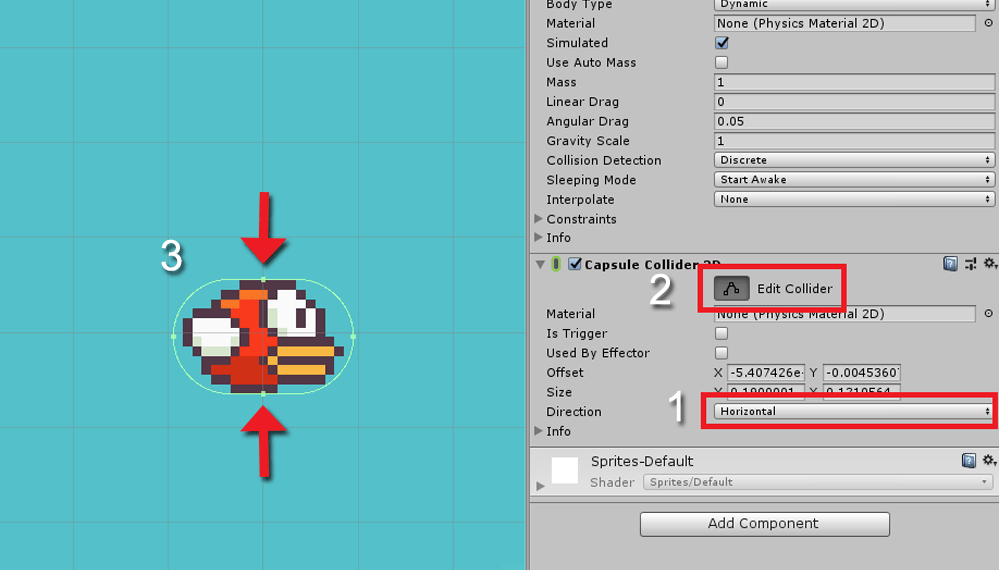Select the red bird sprite in the scene
Viewport: 999px width, 570px height.
(x=263, y=336)
